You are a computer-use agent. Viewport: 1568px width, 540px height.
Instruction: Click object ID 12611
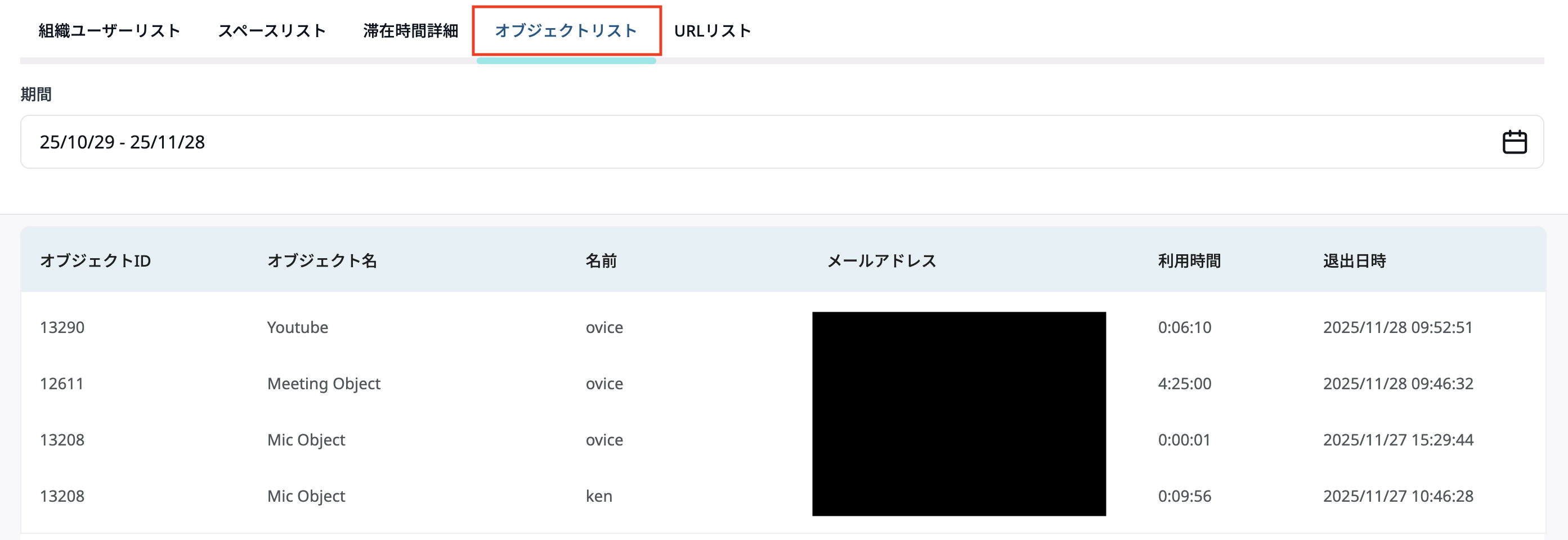(61, 384)
